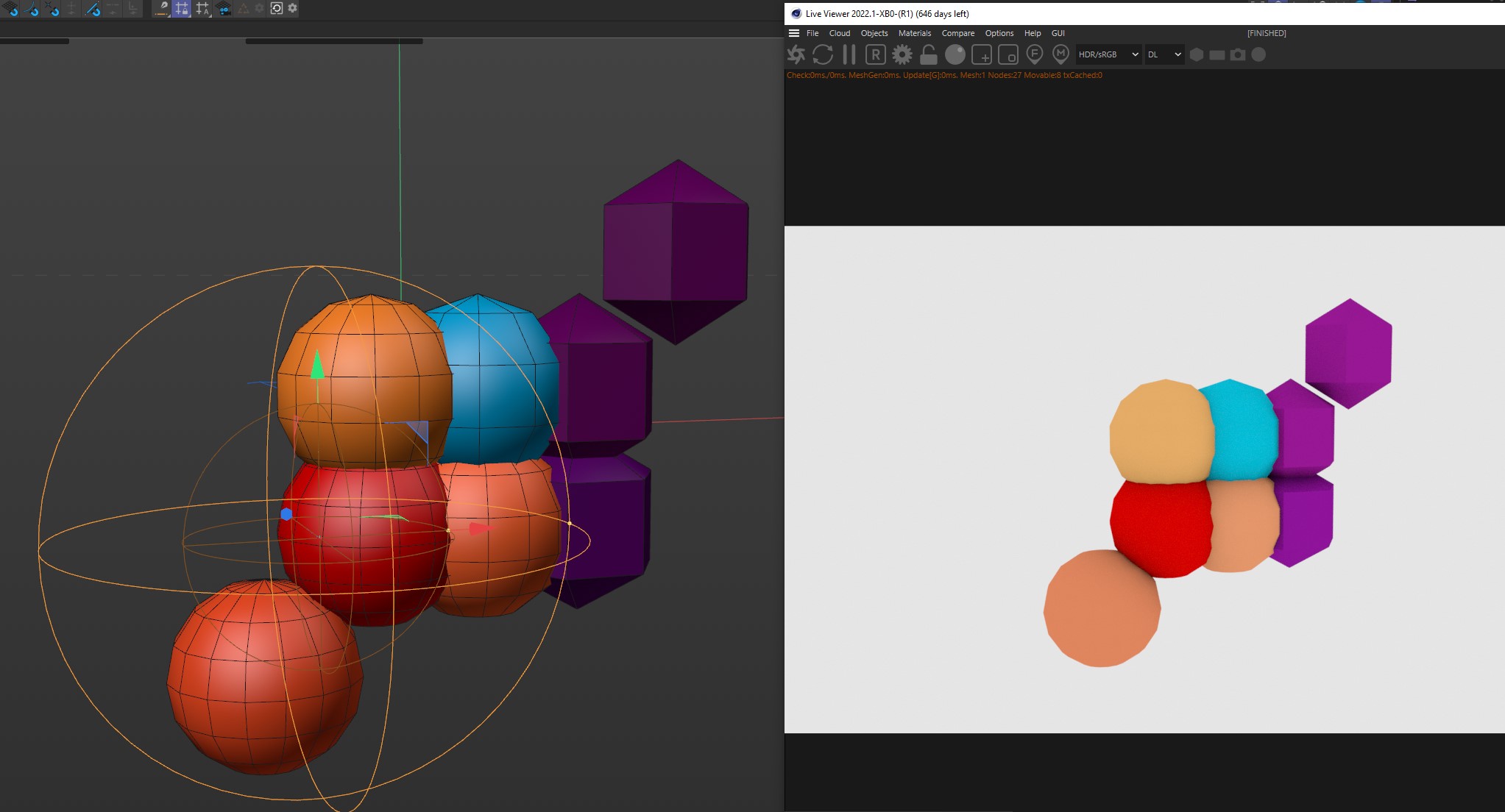Pause rendering in Live Viewer
1505x812 pixels.
[849, 54]
